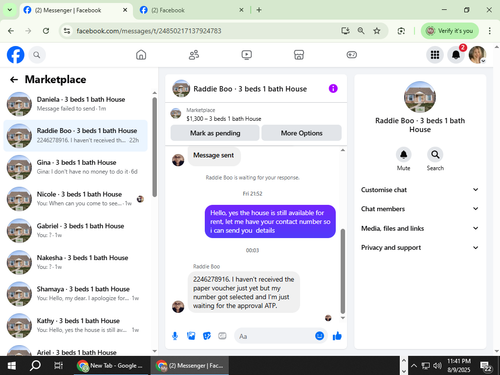The image size is (500, 375).
Task: Open Gabriel - 3 beds 1 bath House chat
Action: pyautogui.click(x=75, y=230)
